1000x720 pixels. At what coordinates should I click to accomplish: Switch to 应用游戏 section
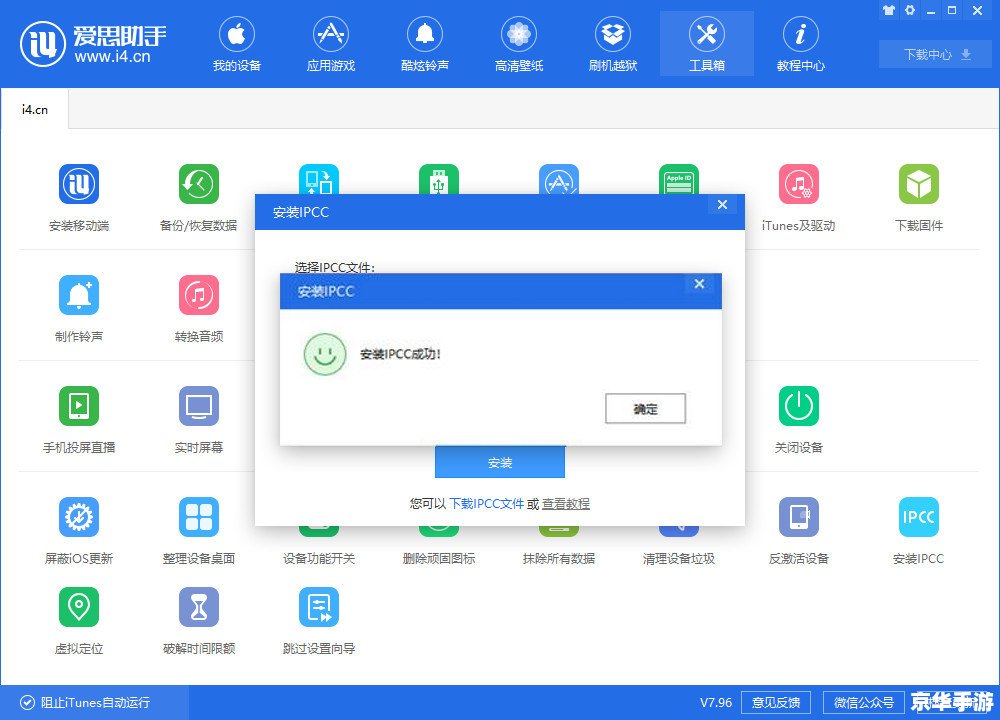point(330,44)
